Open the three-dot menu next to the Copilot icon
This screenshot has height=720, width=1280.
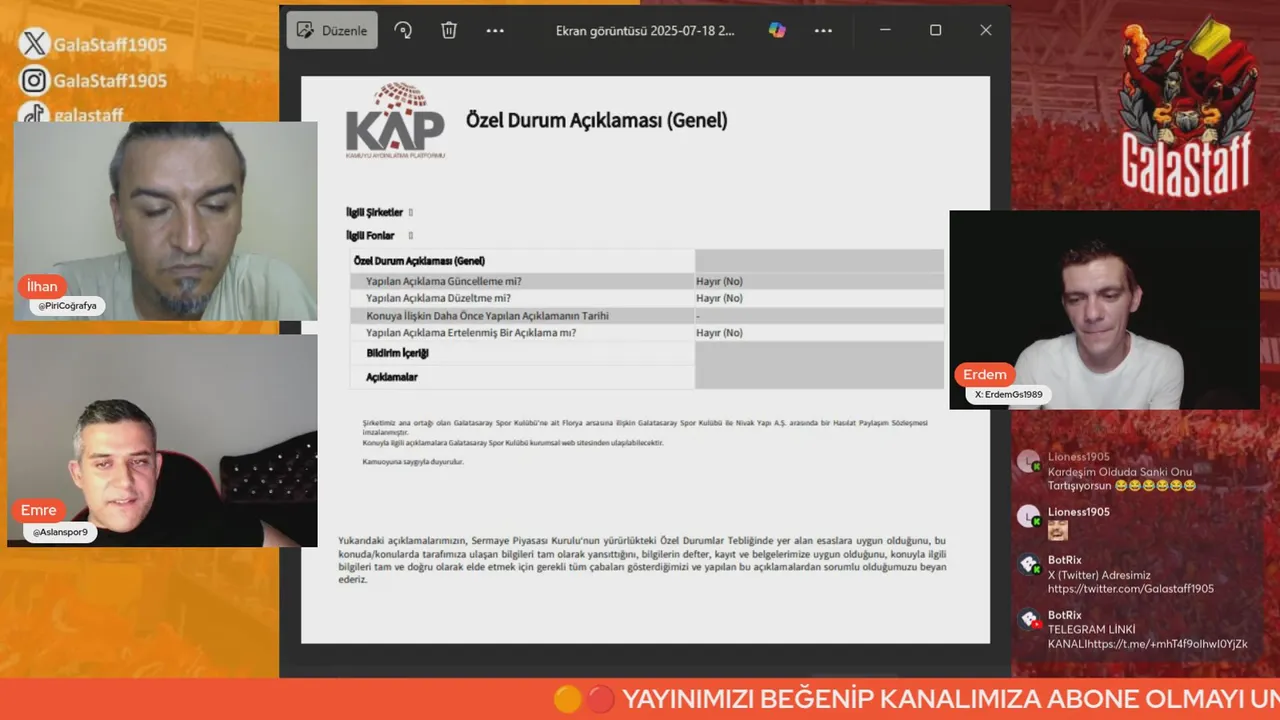pyautogui.click(x=823, y=30)
